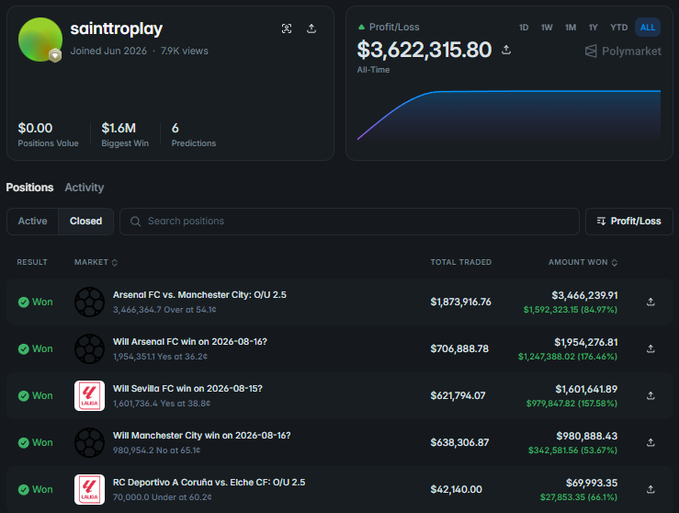
Task: Show Active positions
Action: (x=32, y=221)
